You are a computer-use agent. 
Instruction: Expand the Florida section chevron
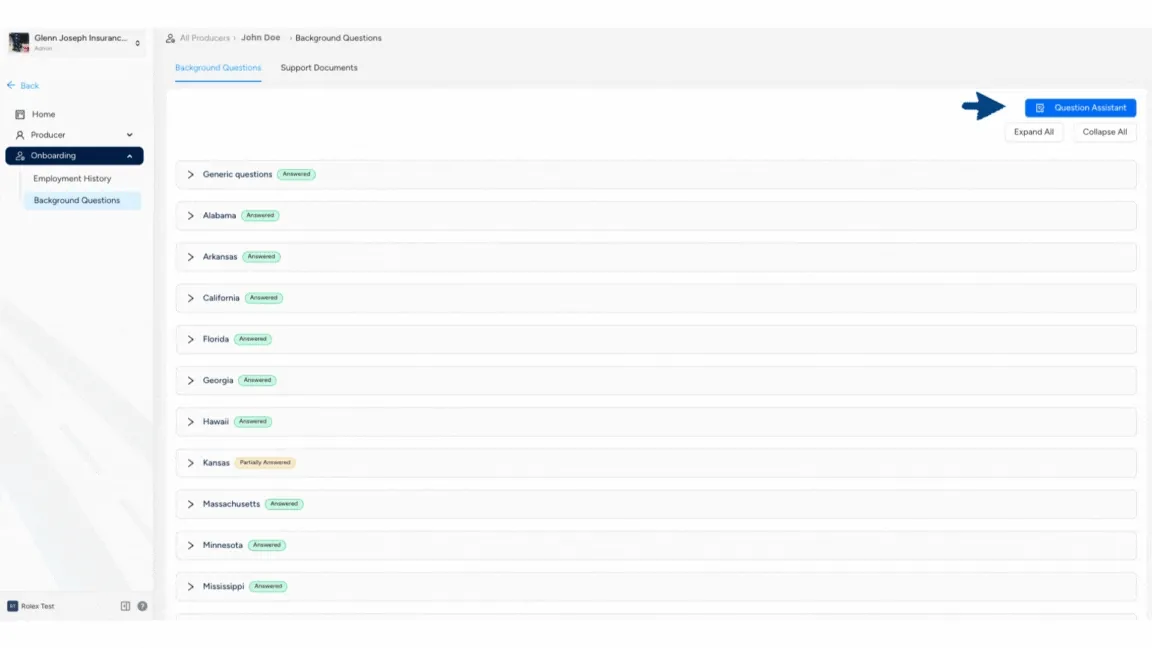190,339
